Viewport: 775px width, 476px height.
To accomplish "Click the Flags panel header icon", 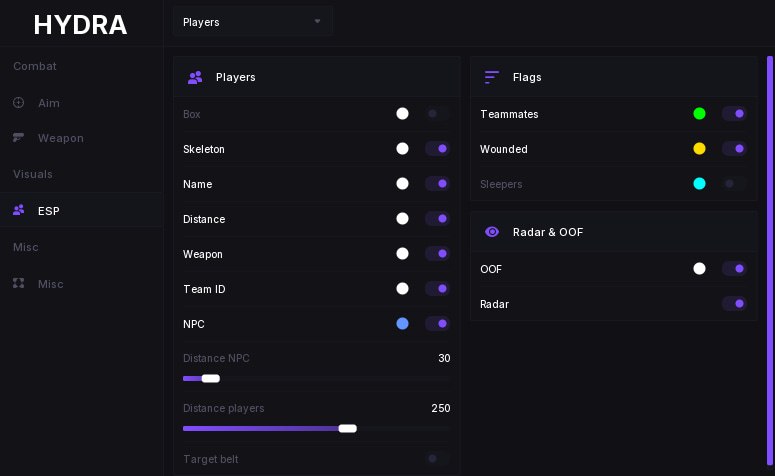I will click(x=492, y=77).
